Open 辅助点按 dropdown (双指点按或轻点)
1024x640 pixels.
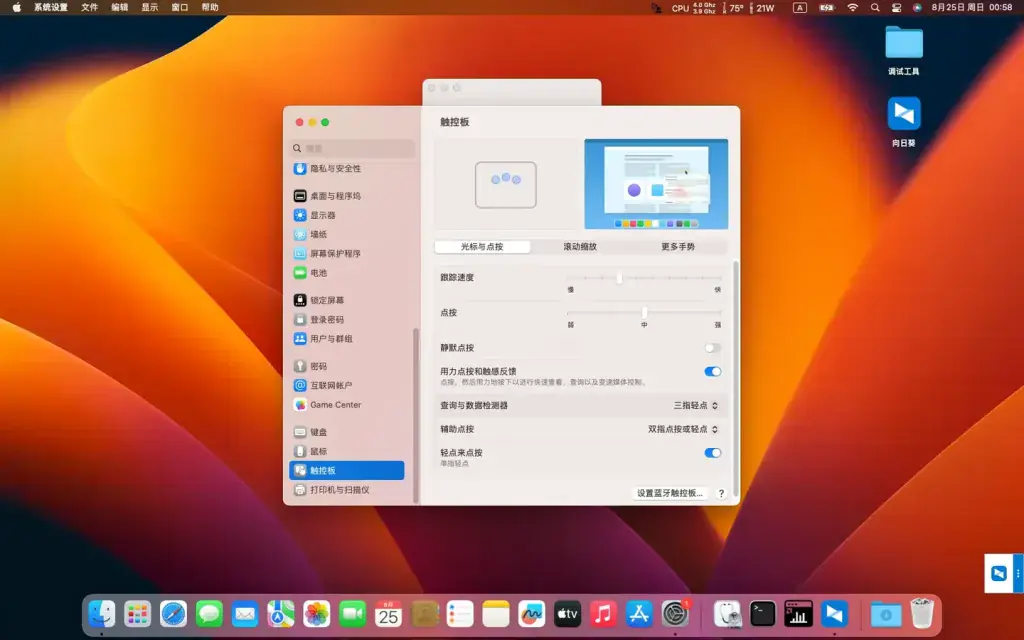[683, 429]
